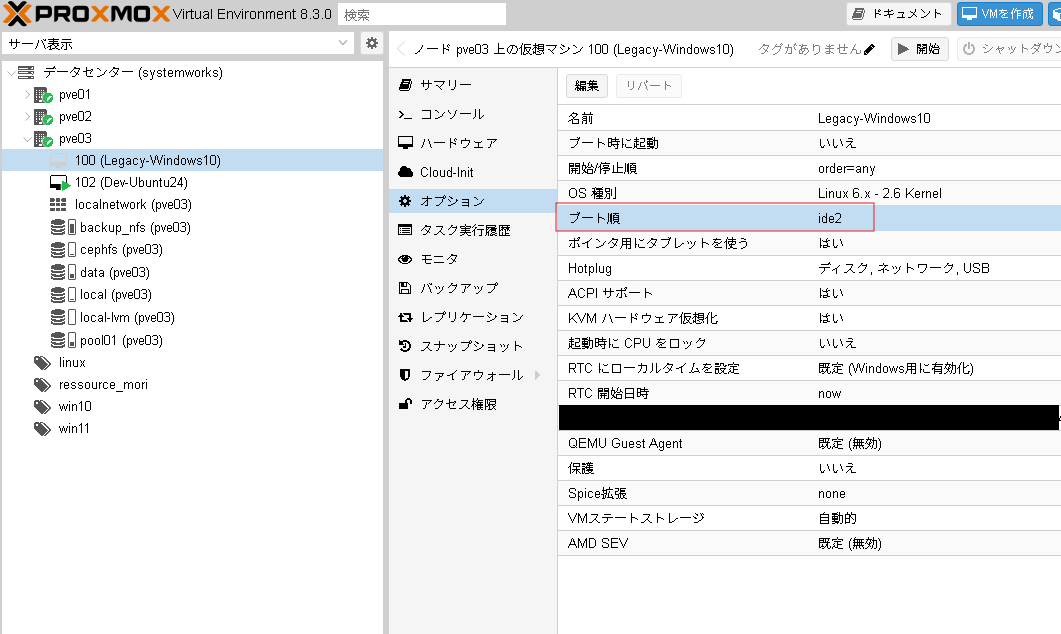Expand the ファイアウォール submenu arrow
The height and width of the screenshot is (634, 1061).
[538, 375]
